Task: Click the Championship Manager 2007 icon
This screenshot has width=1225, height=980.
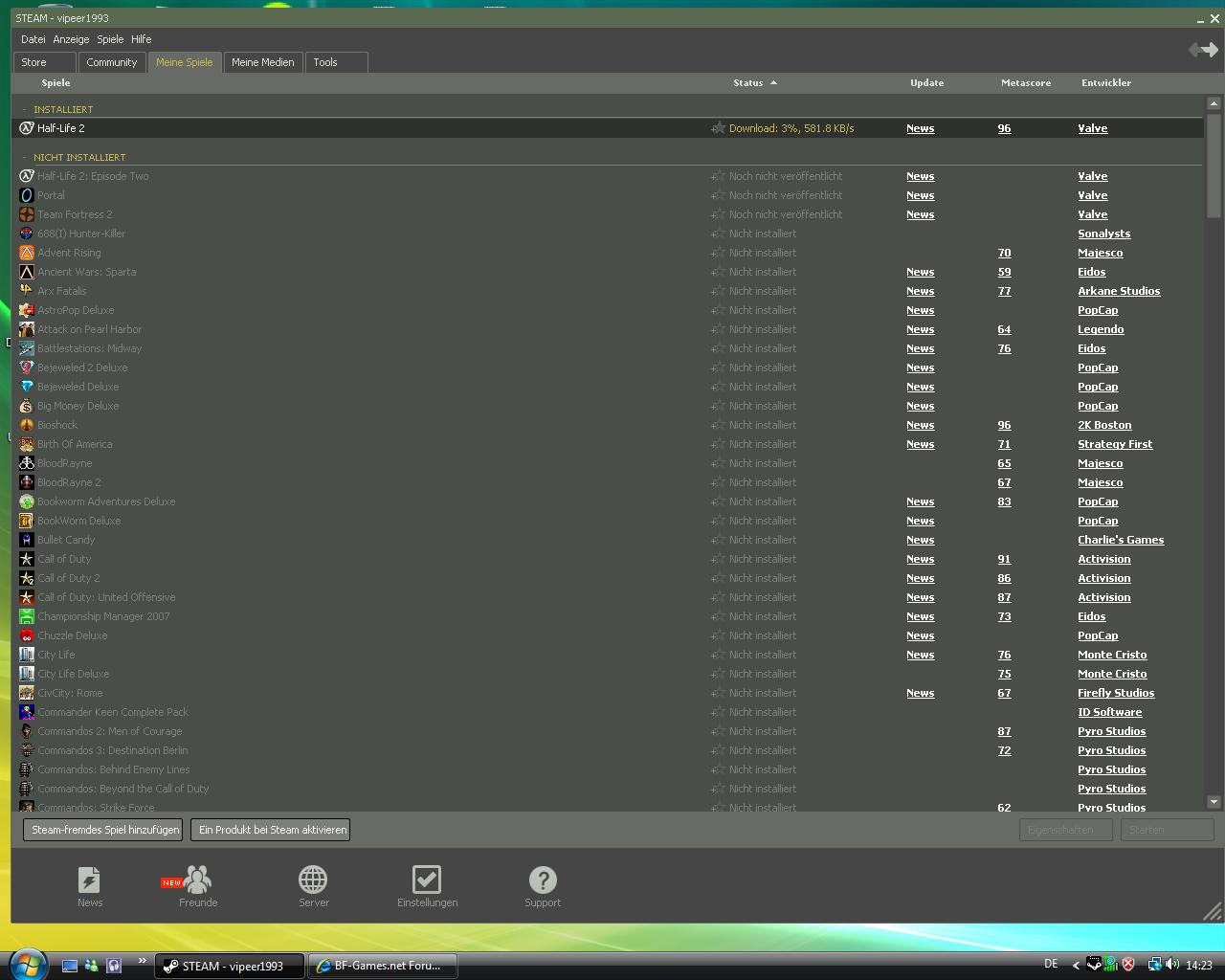Action: coord(27,616)
